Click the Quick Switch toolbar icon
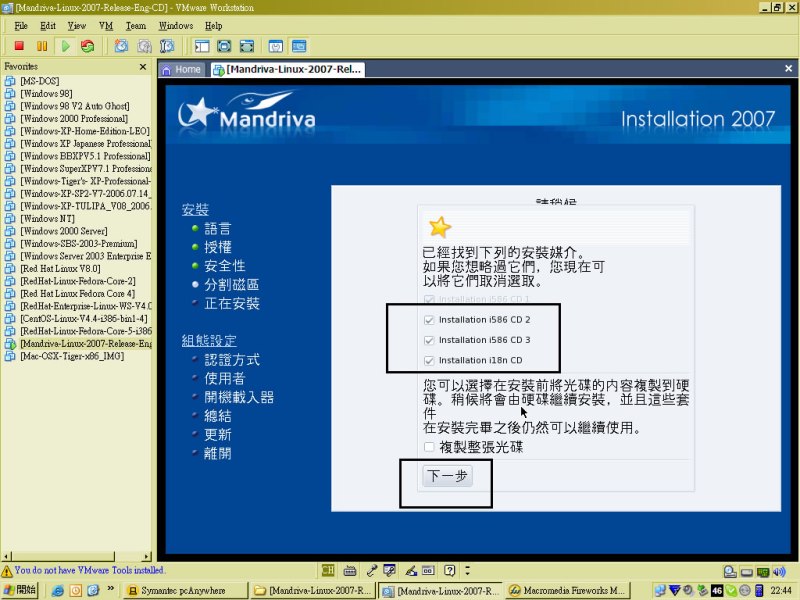Image resolution: width=800 pixels, height=600 pixels. click(247, 46)
